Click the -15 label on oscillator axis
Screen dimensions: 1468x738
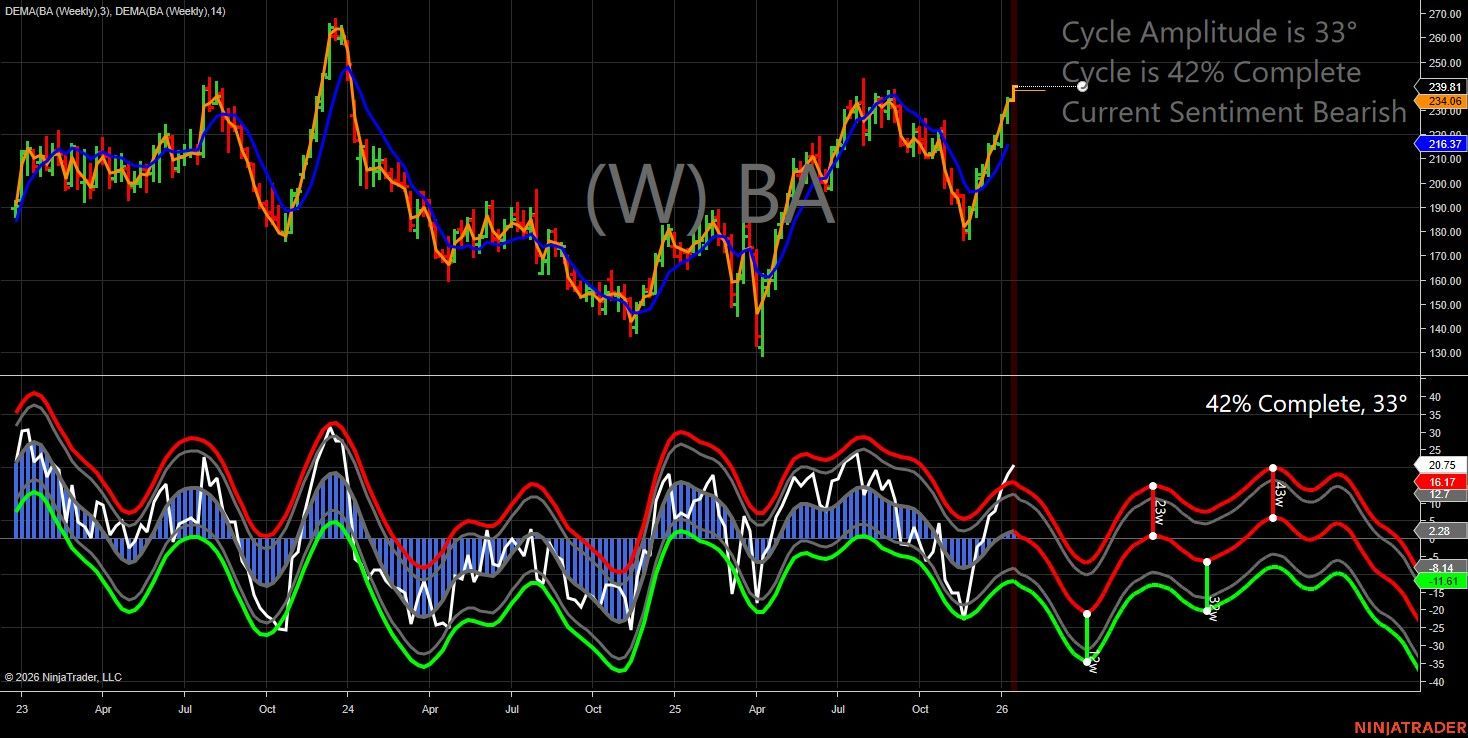tap(1435, 593)
